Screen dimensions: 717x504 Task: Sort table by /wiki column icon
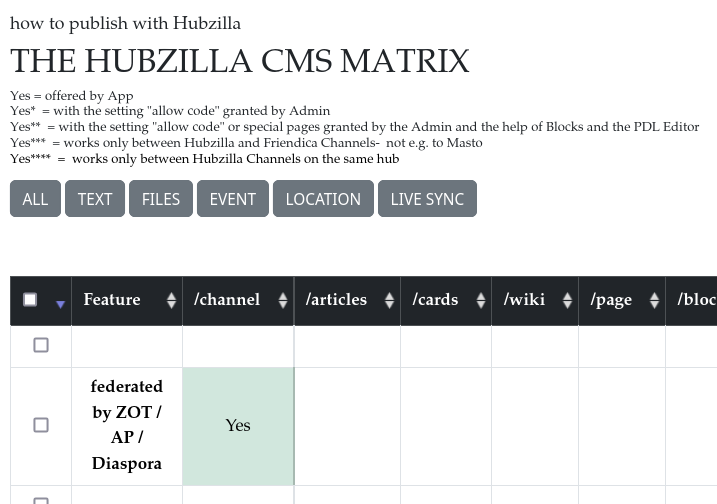[567, 300]
